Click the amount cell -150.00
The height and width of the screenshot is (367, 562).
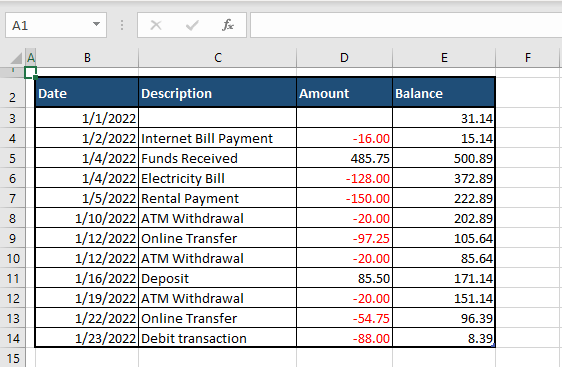[344, 198]
